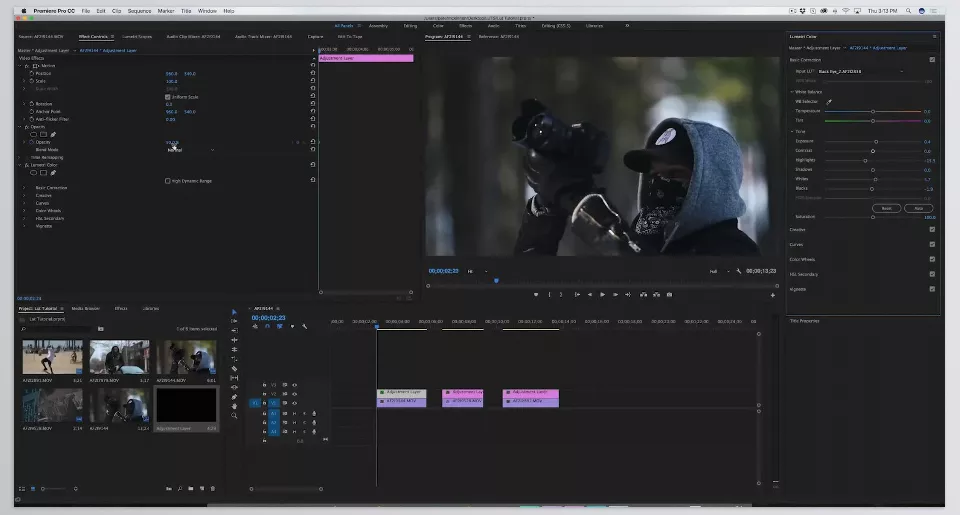The width and height of the screenshot is (960, 515).
Task: Click the Auto button in the Lumetri Color Tone section
Action: pyautogui.click(x=918, y=208)
